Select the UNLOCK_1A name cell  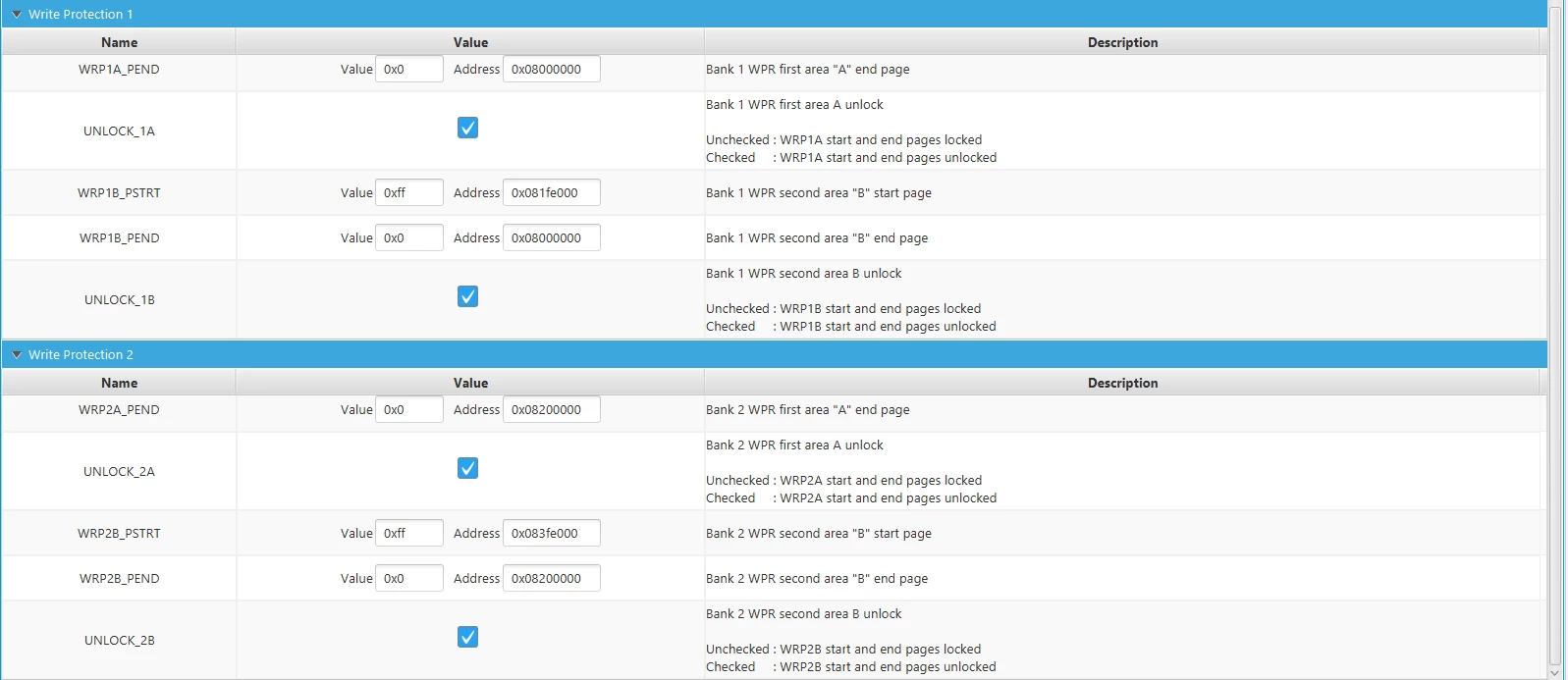tap(119, 131)
